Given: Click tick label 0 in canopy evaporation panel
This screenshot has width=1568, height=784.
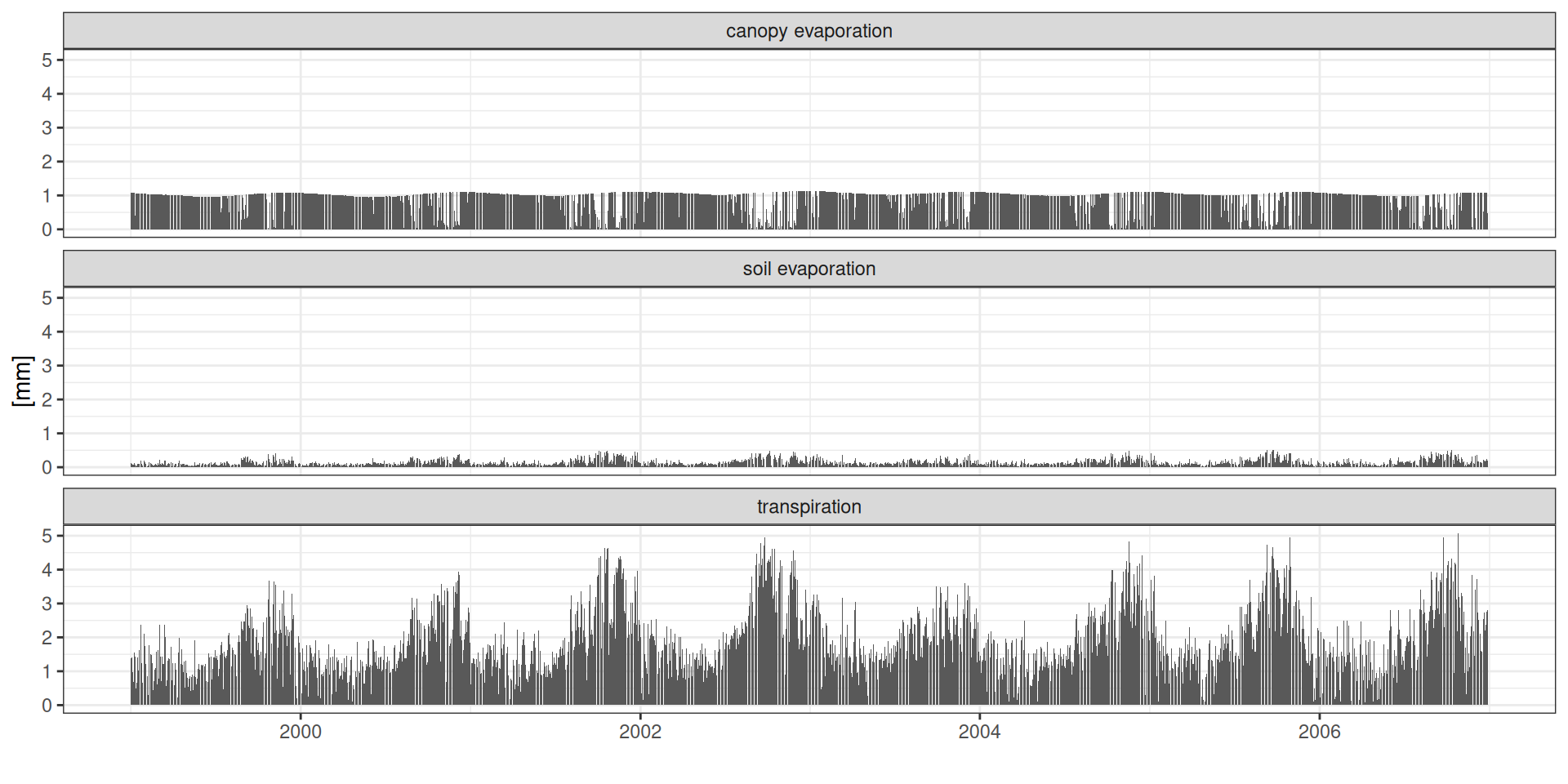Looking at the screenshot, I should [47, 230].
